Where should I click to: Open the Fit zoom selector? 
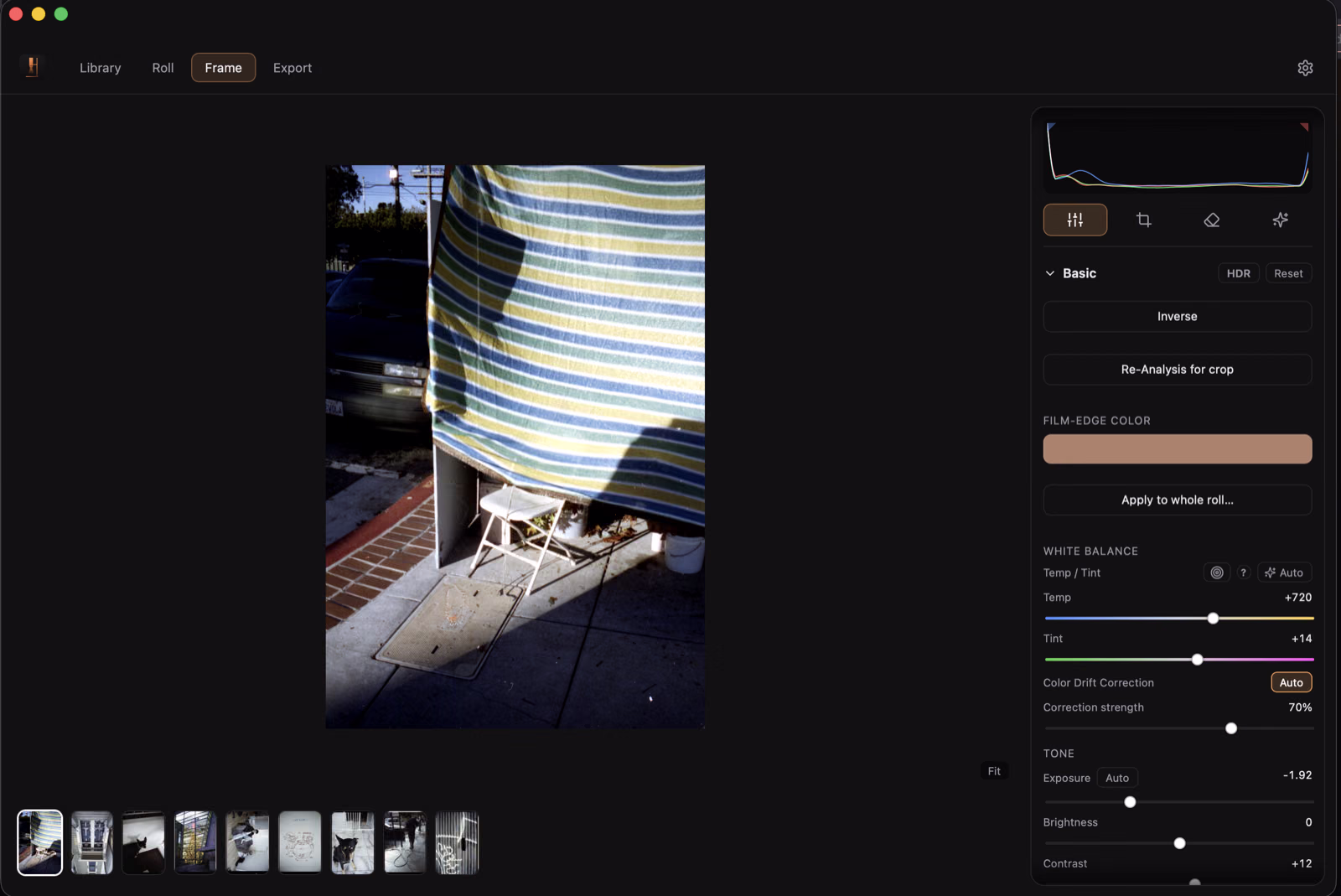(994, 771)
